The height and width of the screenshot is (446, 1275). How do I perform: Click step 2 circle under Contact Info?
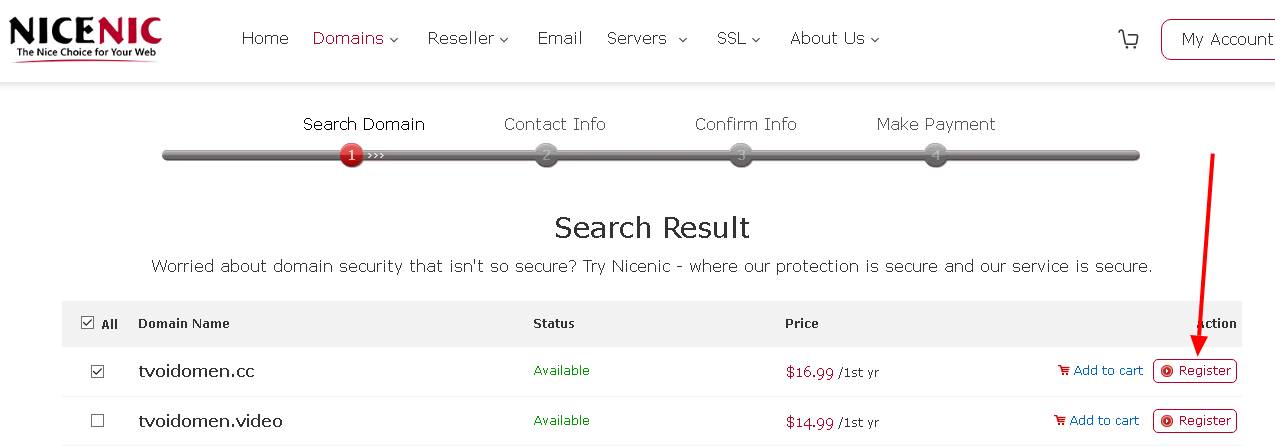click(545, 155)
